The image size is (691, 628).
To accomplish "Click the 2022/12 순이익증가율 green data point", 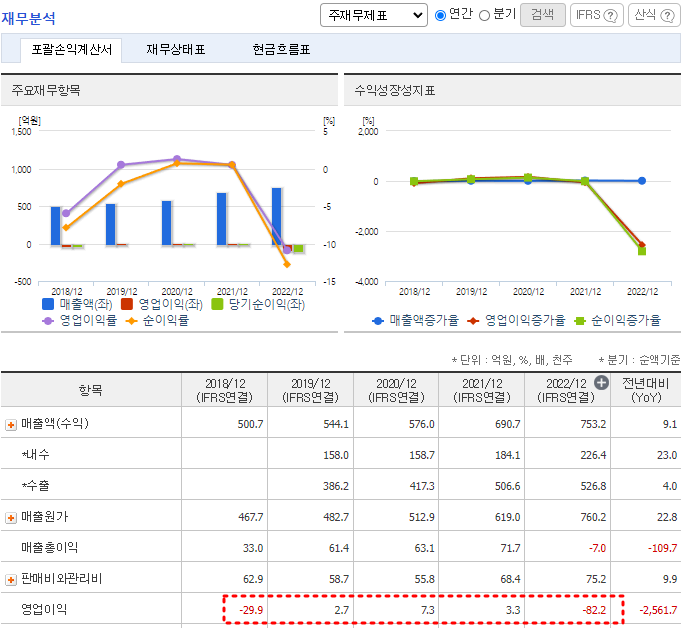I will pos(642,251).
